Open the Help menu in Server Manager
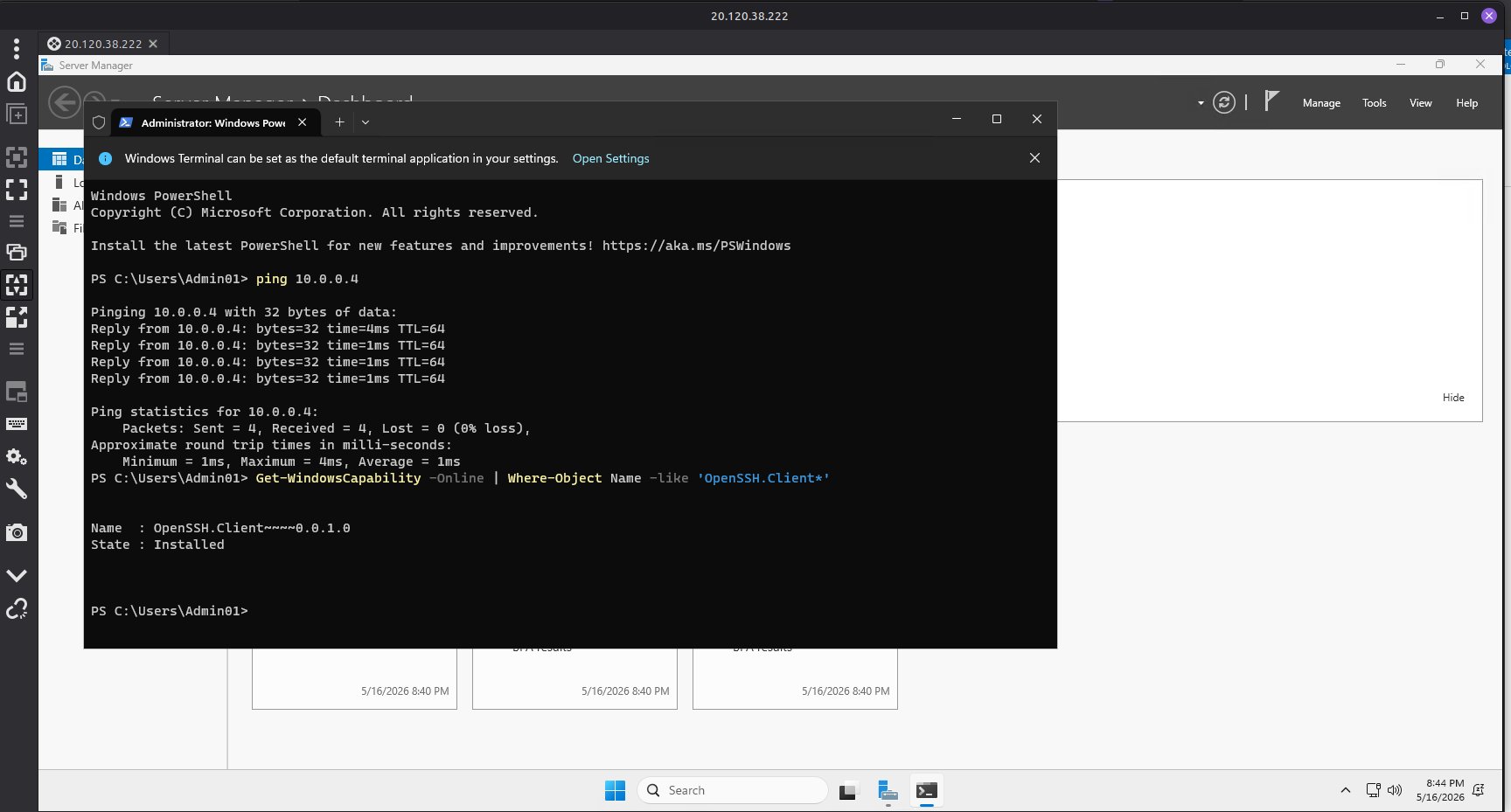Viewport: 1511px width, 812px height. coord(1466,103)
